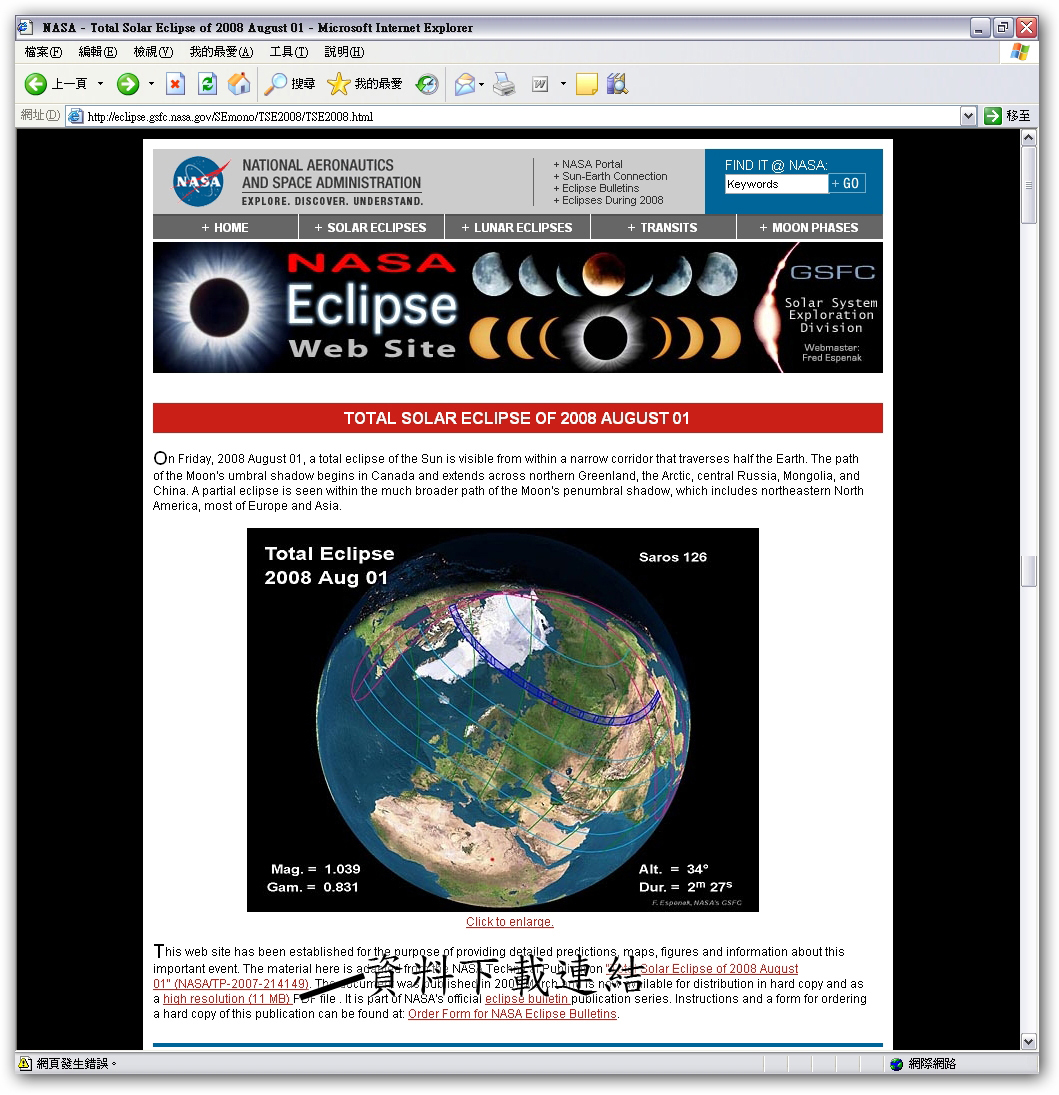Open the 檢視 (View) menu
The height and width of the screenshot is (1095, 1059).
click(153, 52)
